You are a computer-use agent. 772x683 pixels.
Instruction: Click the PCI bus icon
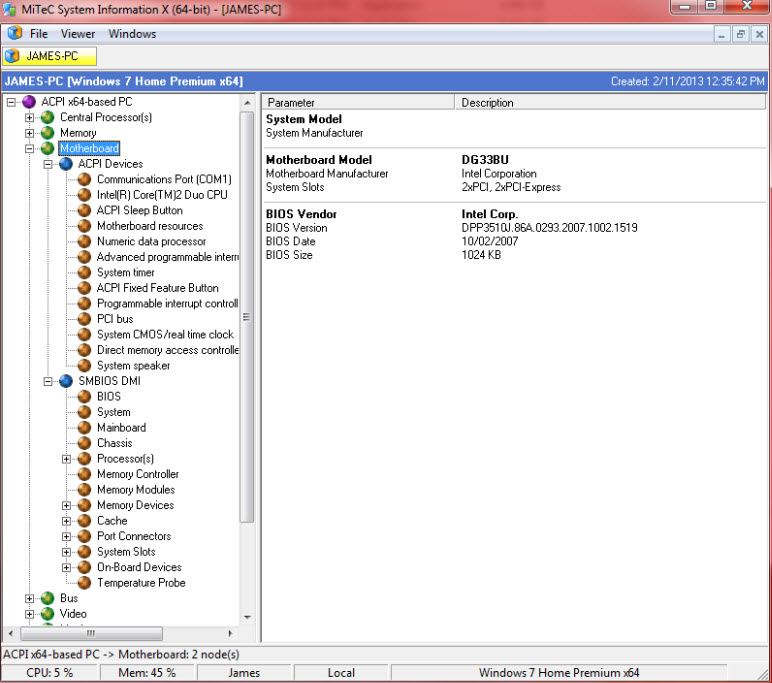85,319
